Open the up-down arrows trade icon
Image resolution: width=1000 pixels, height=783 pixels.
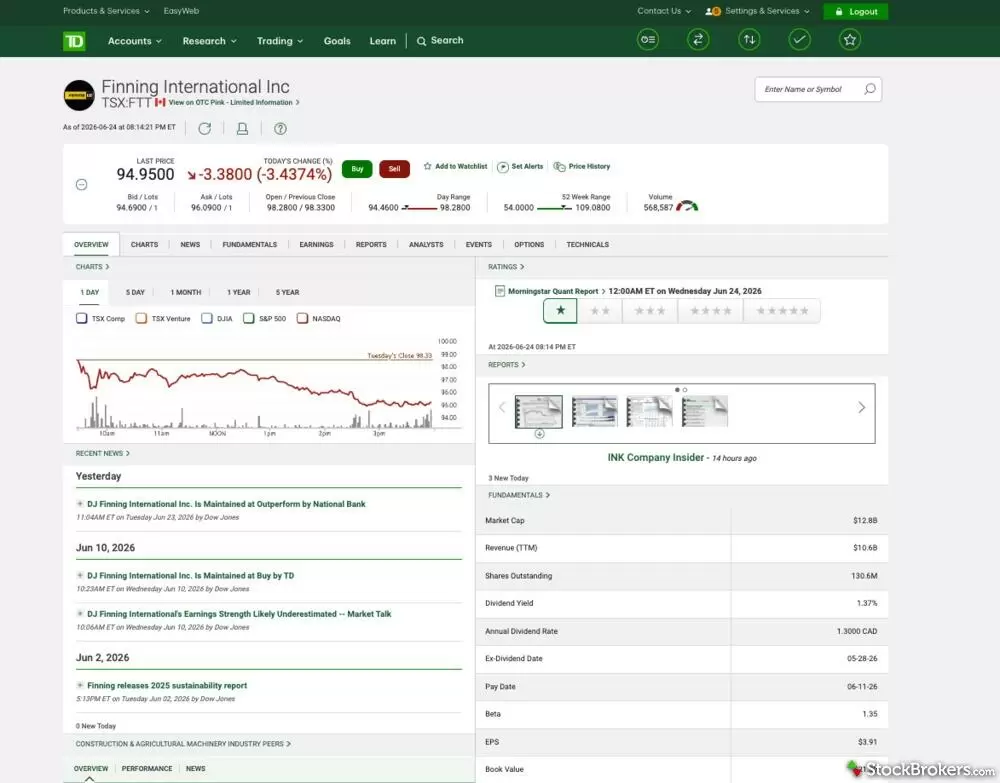[749, 40]
